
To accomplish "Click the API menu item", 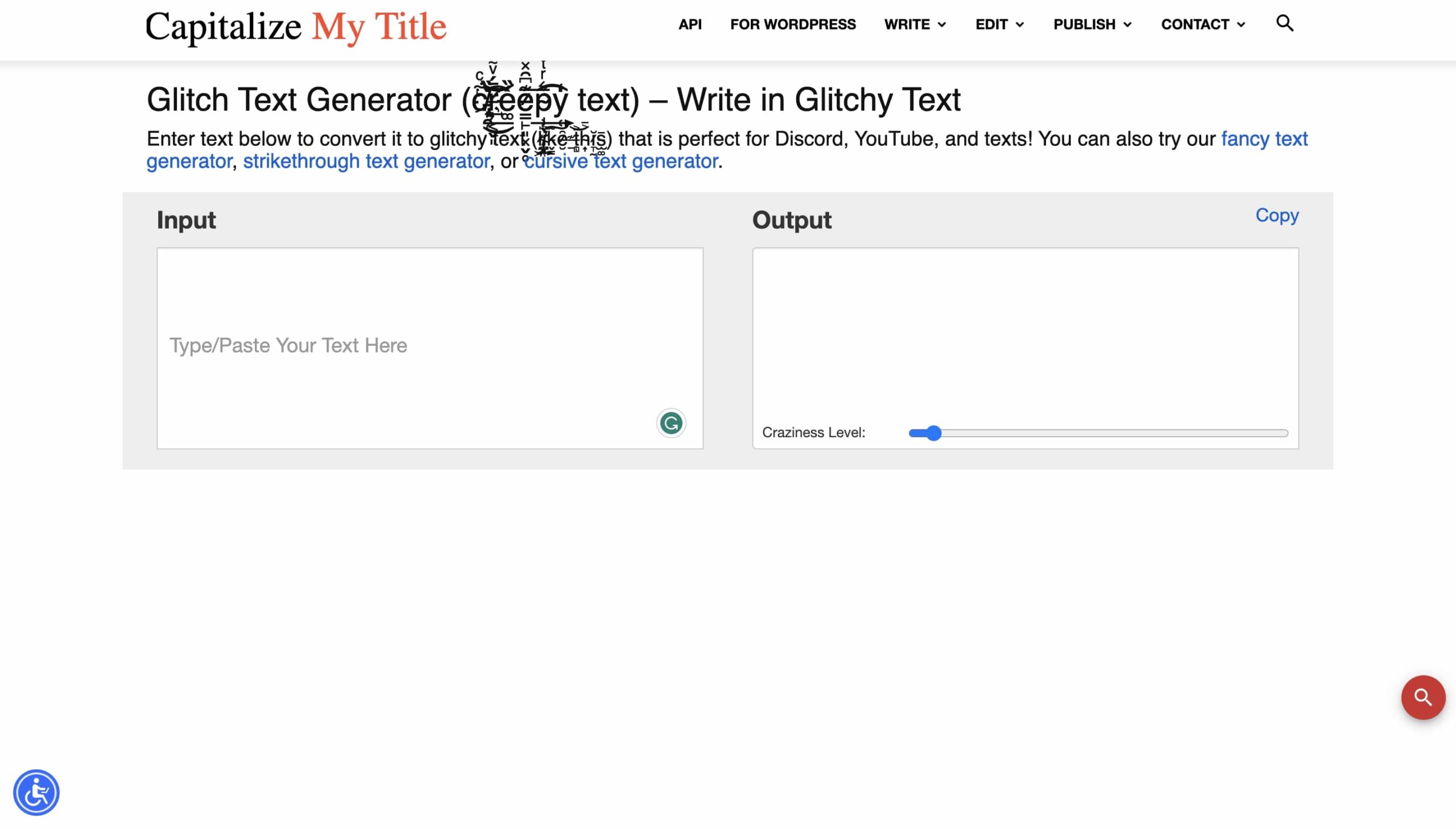I will pyautogui.click(x=689, y=24).
